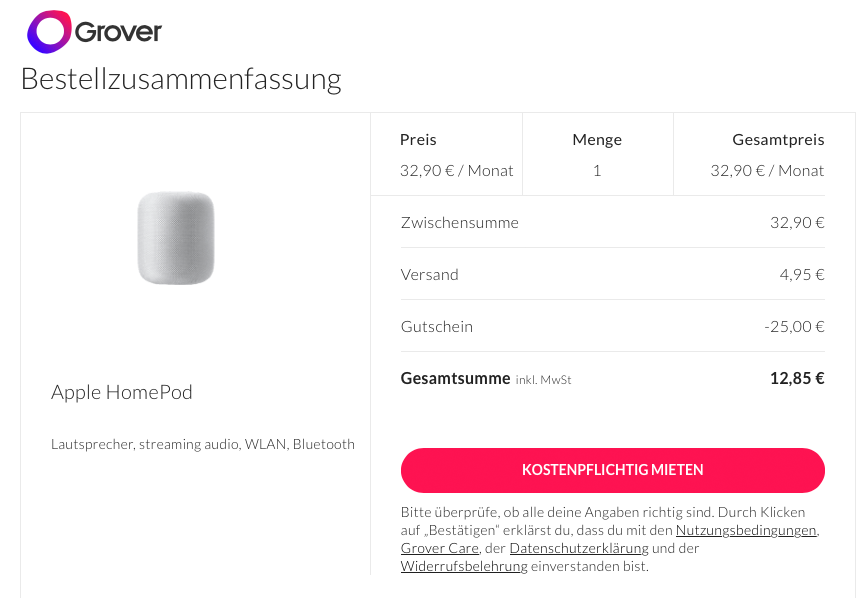Viewport: 867px width, 598px height.
Task: Open the Widerrufsbelehrung link
Action: (x=464, y=566)
